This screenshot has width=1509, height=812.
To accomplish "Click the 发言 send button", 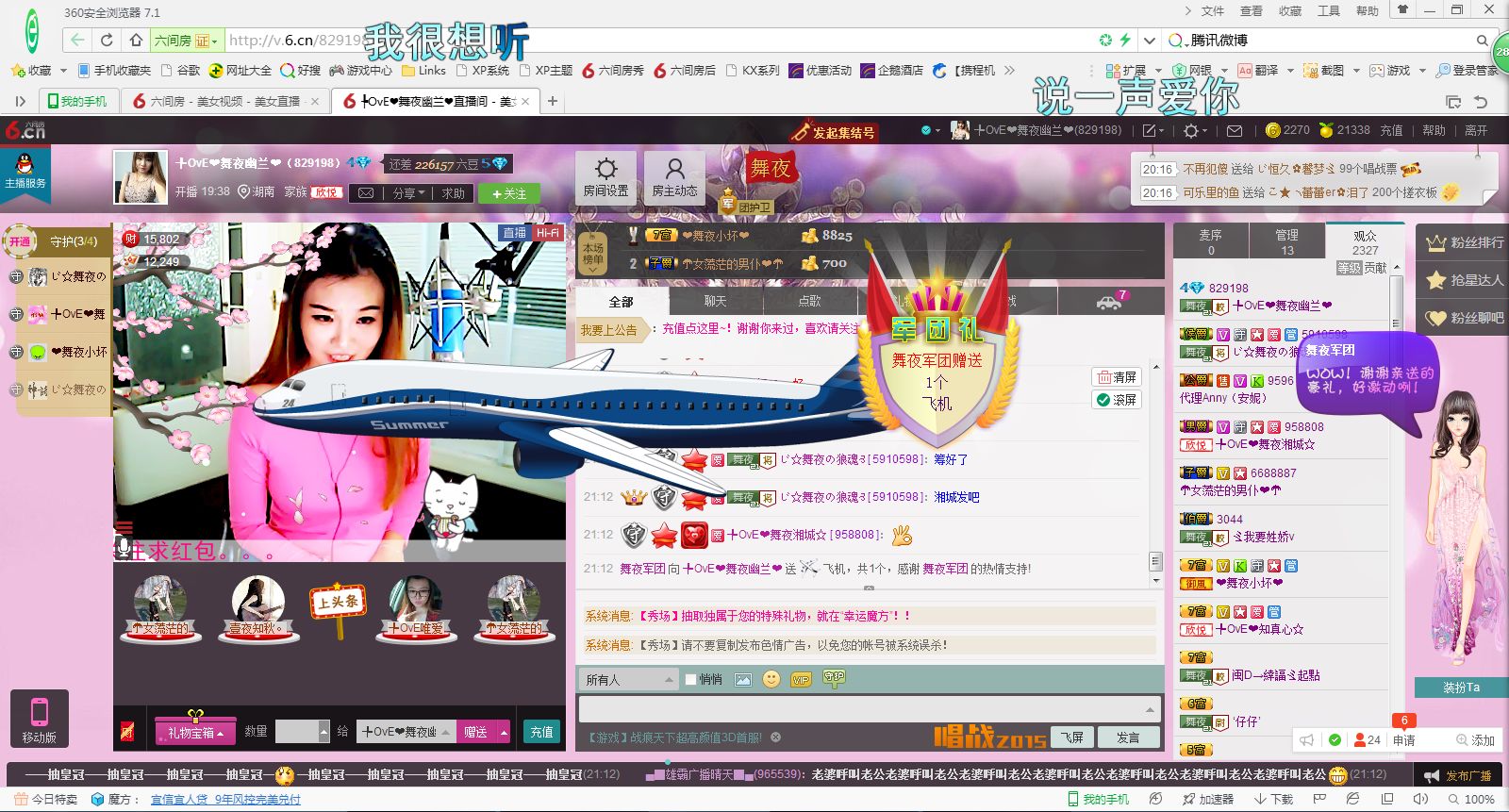I will click(x=1128, y=737).
